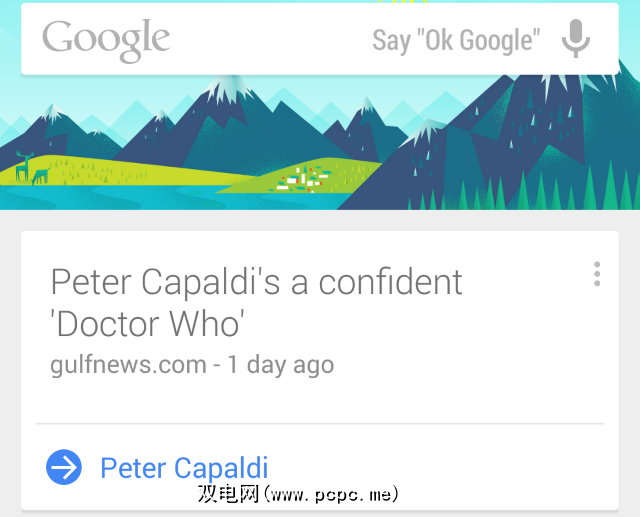Open the "Peter Capaldi's a confident" headline
This screenshot has width=640, height=517.
(x=257, y=282)
